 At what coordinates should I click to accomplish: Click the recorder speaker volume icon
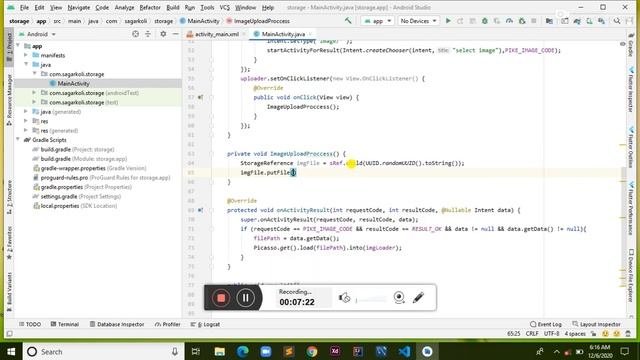344,298
